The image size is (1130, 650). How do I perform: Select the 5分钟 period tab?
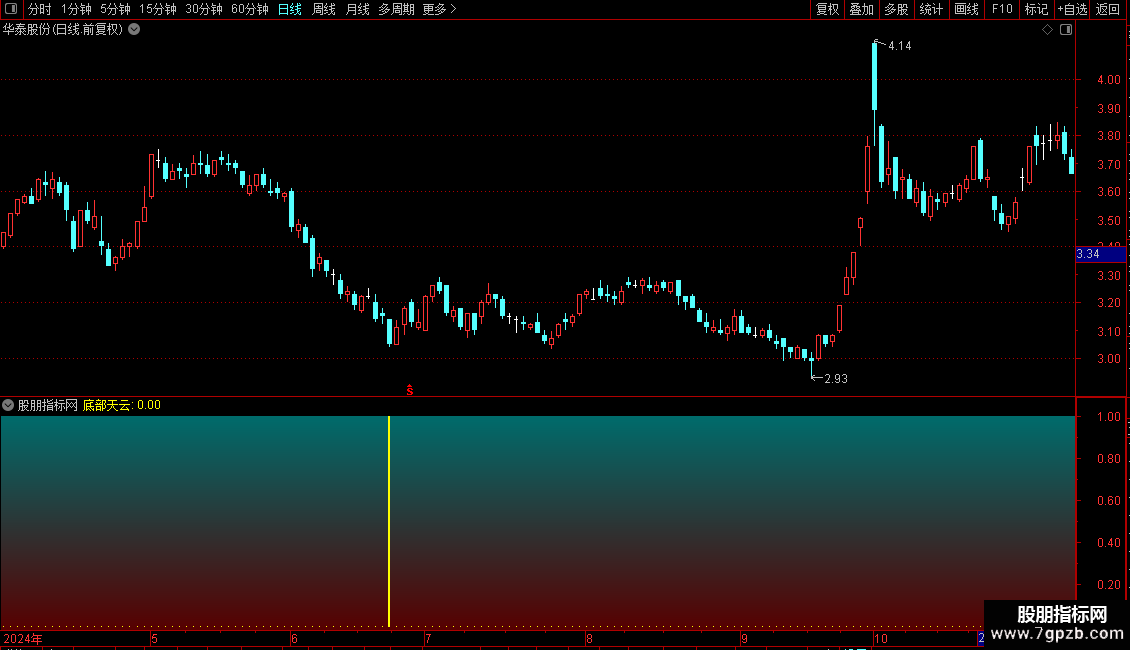click(115, 9)
